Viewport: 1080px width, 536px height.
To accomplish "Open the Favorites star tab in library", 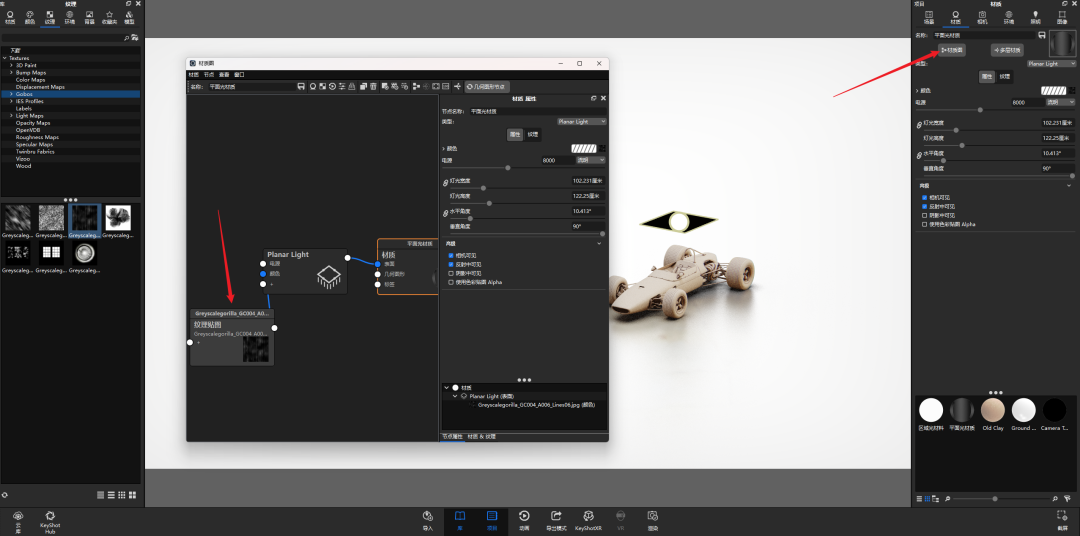I will point(110,17).
